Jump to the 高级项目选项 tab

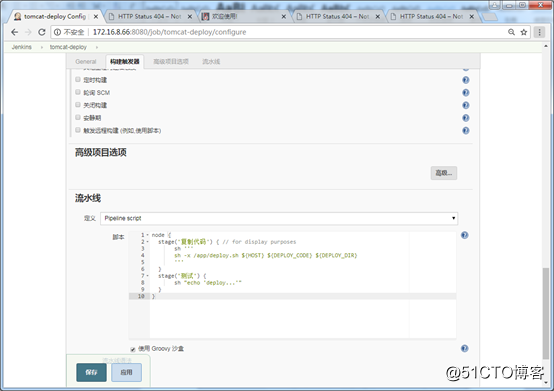tap(171, 61)
